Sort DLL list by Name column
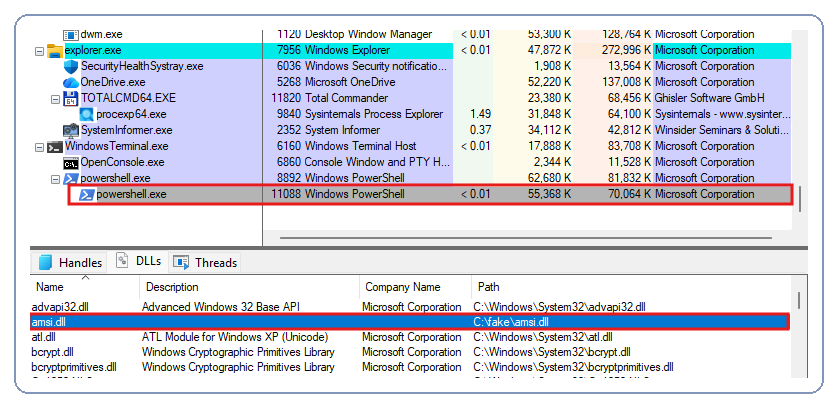The width and height of the screenshot is (838, 408). (85, 287)
